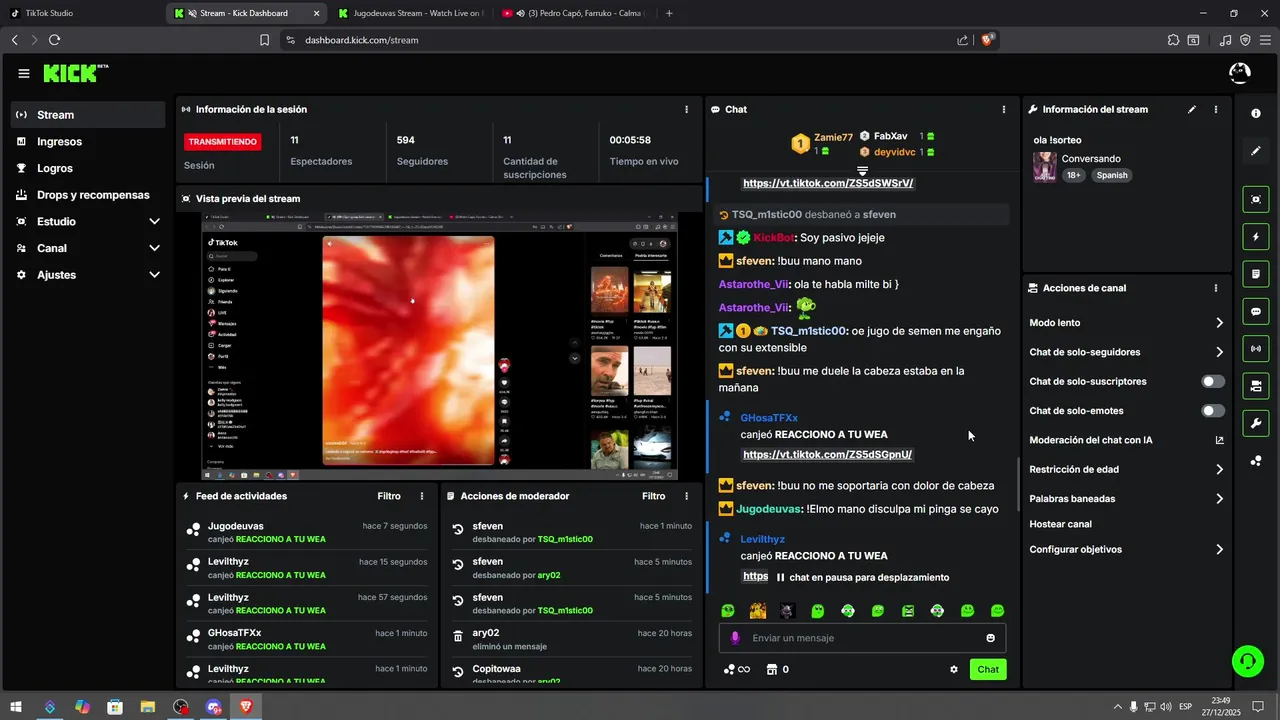Expand Chat de solo-seguidores options
The height and width of the screenshot is (720, 1280).
1219,352
